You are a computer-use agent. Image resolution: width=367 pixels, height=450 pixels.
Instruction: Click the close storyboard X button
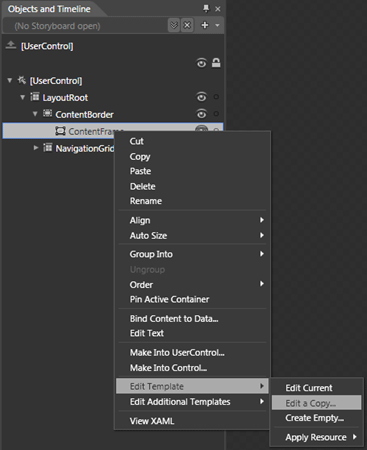pyautogui.click(x=187, y=25)
